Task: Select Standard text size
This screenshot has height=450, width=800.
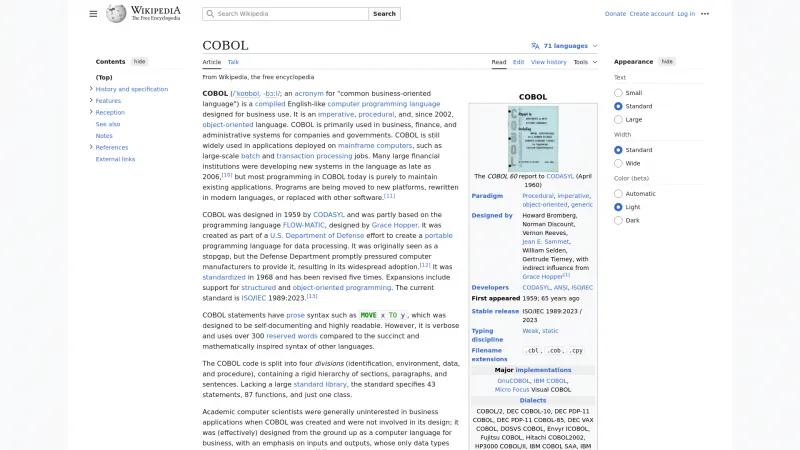Action: tap(618, 106)
